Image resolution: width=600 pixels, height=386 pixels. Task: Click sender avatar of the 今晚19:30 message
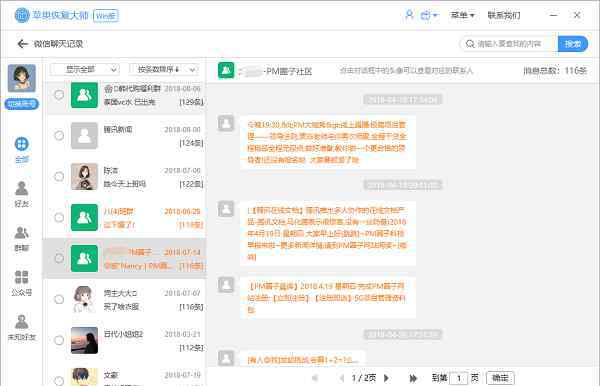(x=226, y=123)
